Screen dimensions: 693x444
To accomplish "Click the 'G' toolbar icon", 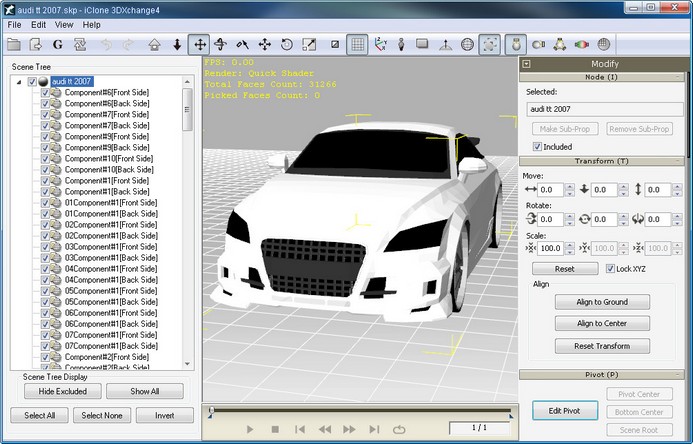I will 58,44.
